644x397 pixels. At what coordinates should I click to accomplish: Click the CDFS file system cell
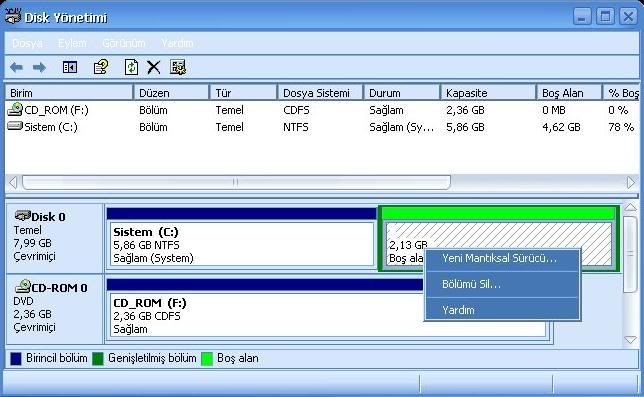tap(296, 110)
